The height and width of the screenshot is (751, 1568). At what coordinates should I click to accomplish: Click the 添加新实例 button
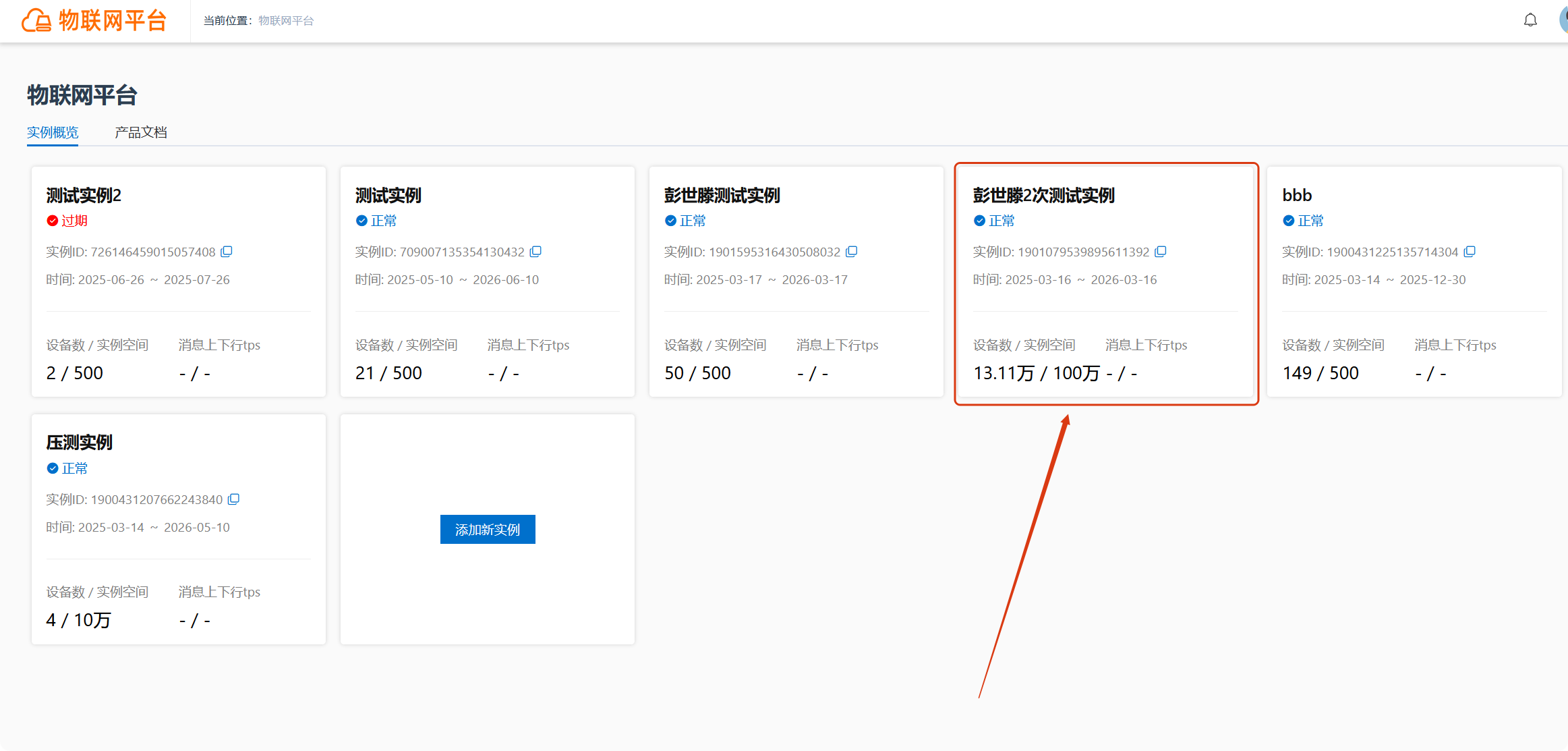[488, 530]
